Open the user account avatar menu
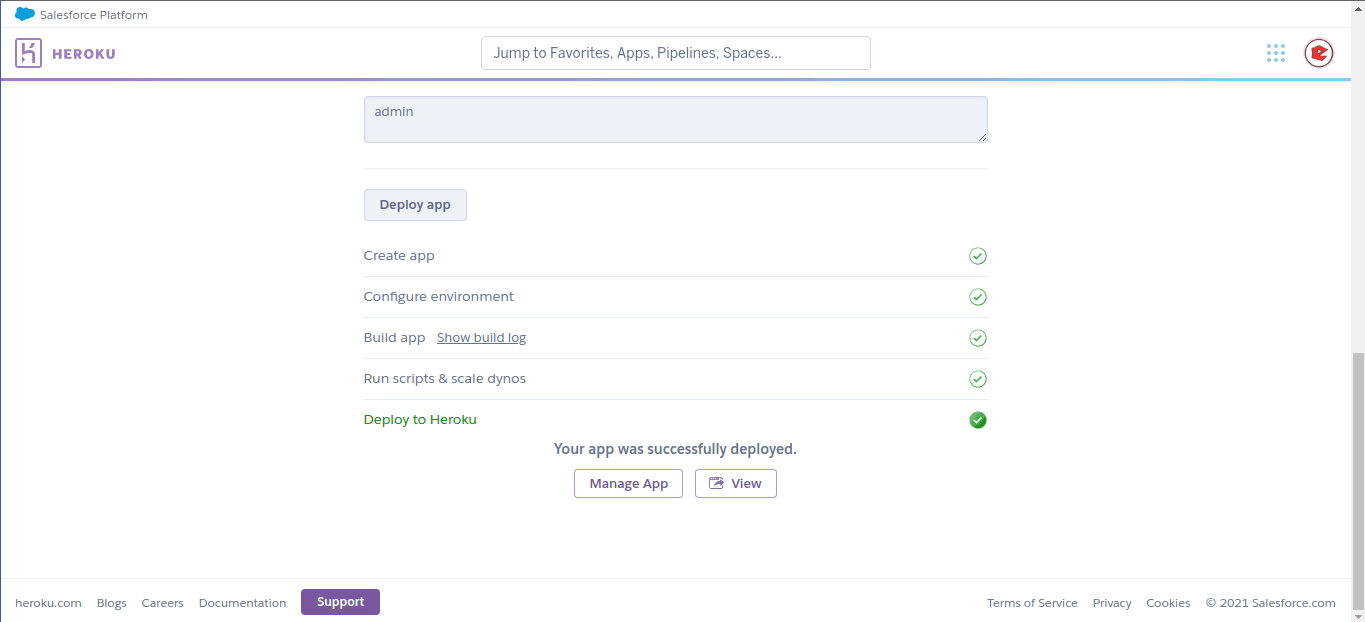This screenshot has width=1365, height=622. pos(1318,53)
